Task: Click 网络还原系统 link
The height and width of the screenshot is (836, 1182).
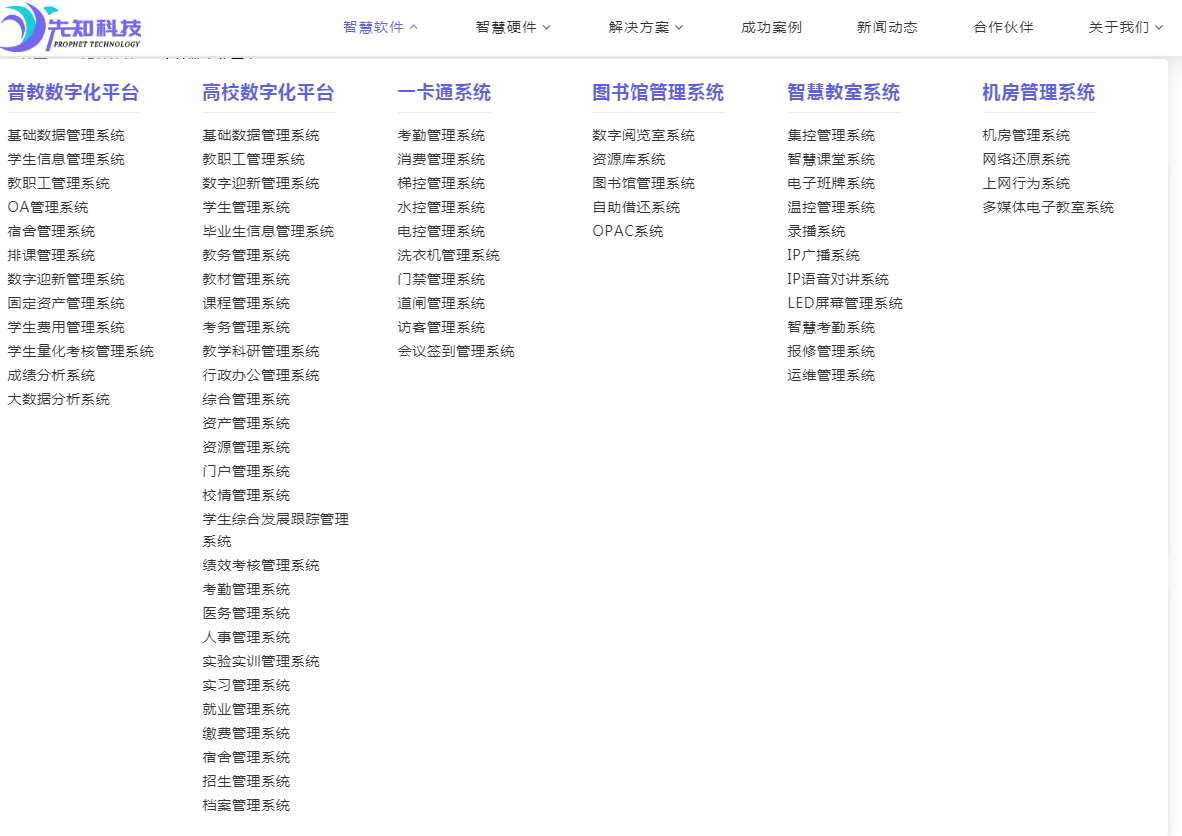Action: 1026,159
